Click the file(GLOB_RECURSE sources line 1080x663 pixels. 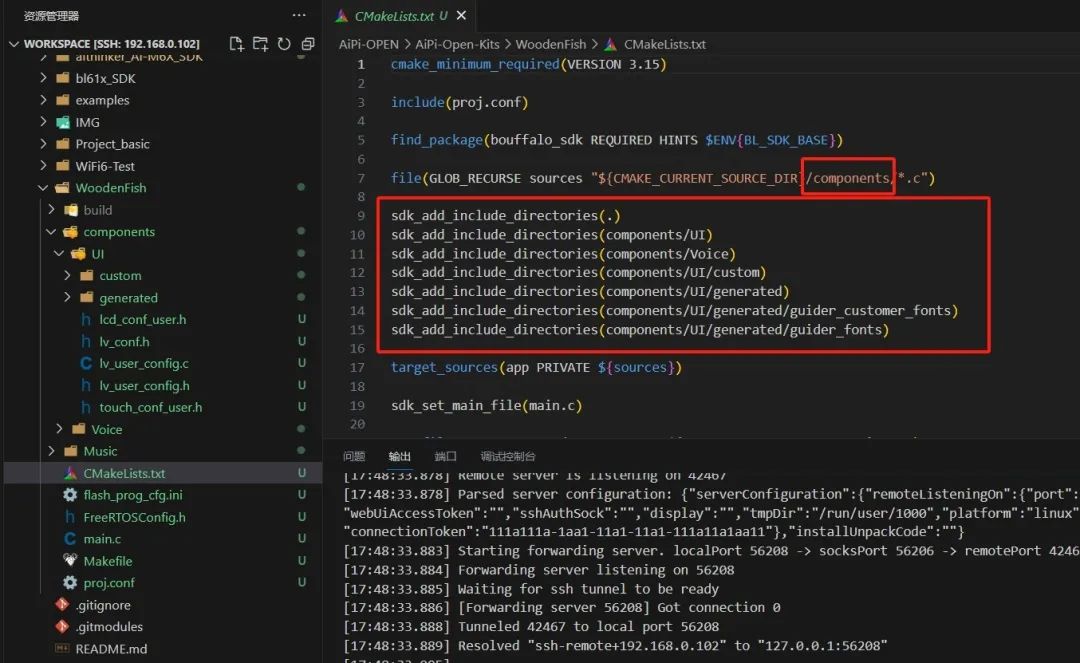click(x=663, y=178)
